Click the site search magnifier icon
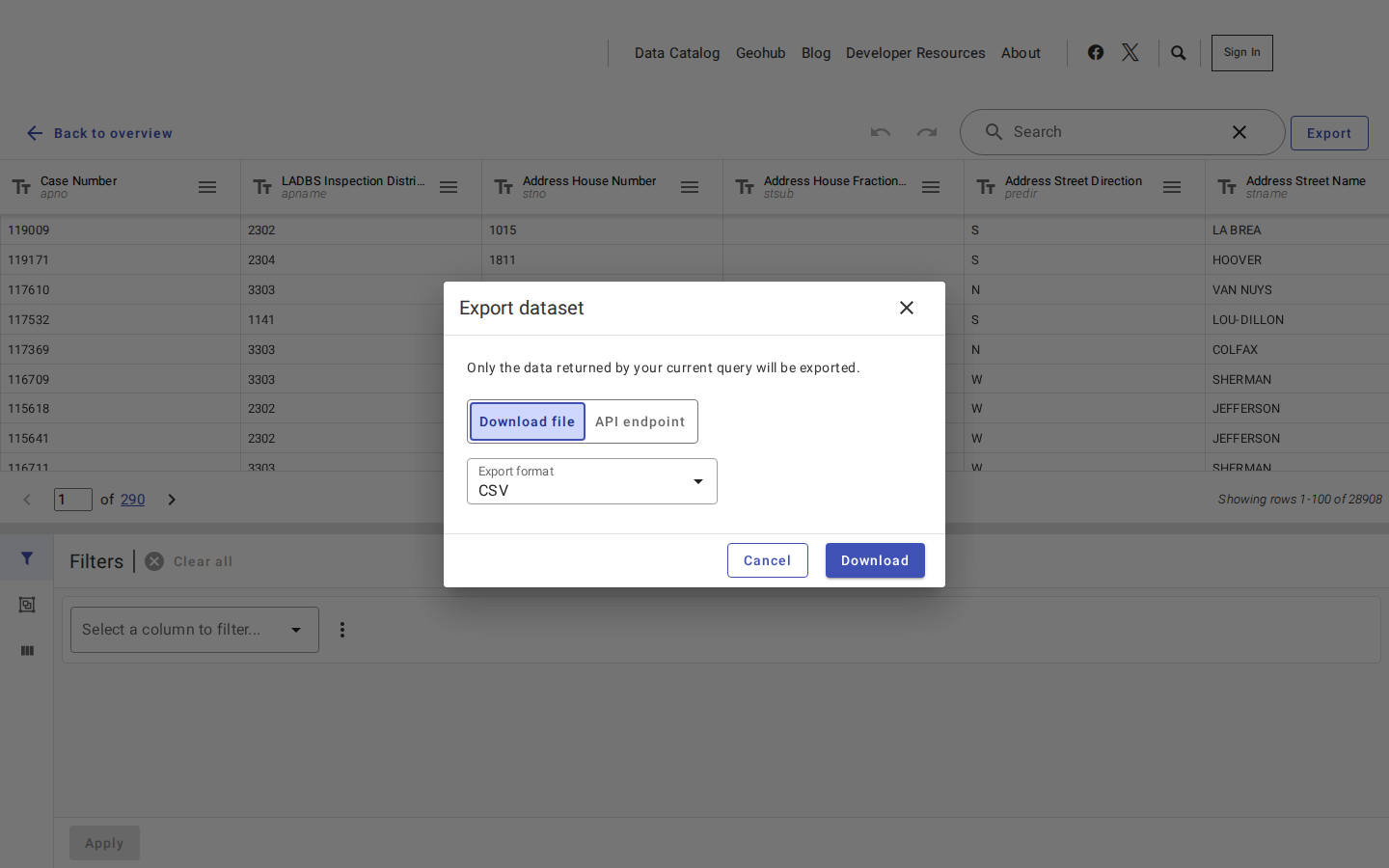1389x868 pixels. point(1179,53)
